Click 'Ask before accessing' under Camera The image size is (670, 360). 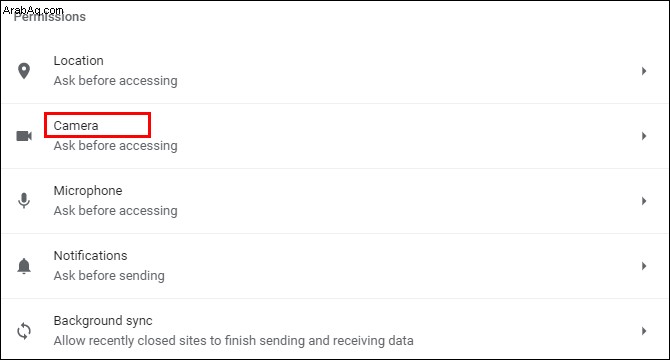pos(115,146)
